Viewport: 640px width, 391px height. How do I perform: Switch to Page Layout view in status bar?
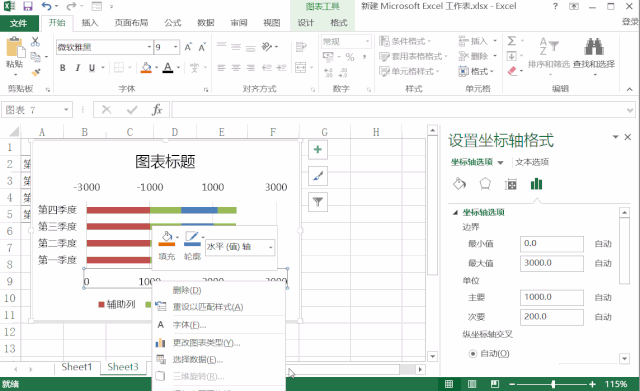(472, 384)
